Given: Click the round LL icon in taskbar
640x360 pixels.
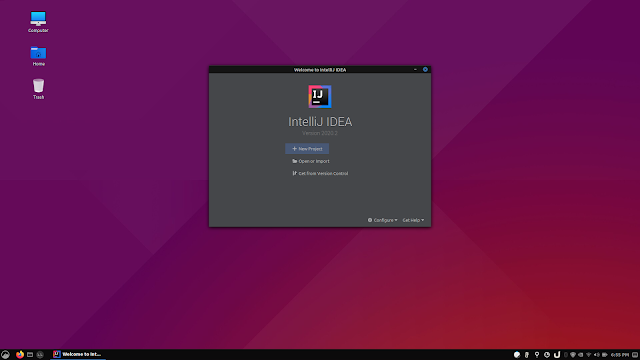Looking at the screenshot, I should tap(40, 355).
